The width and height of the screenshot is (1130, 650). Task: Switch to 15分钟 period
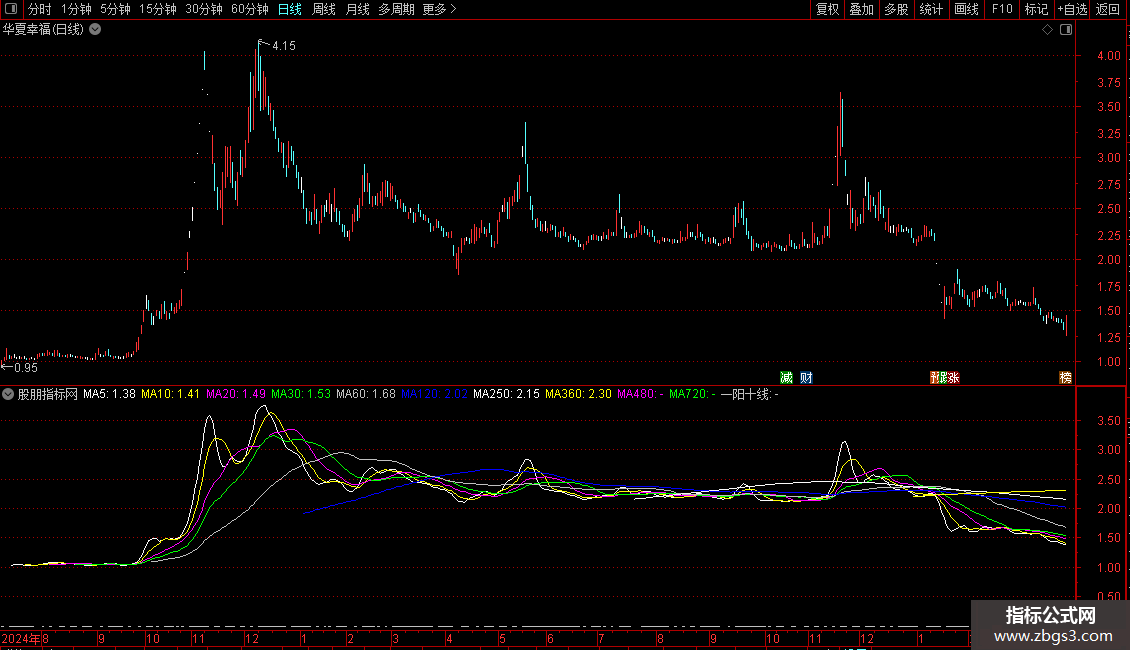158,9
